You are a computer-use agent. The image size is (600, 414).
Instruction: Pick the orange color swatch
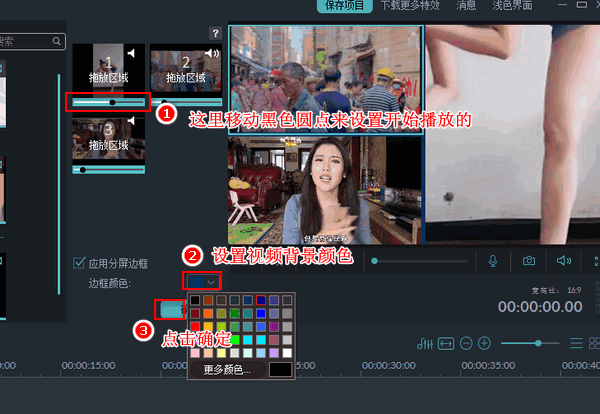[x=208, y=314]
